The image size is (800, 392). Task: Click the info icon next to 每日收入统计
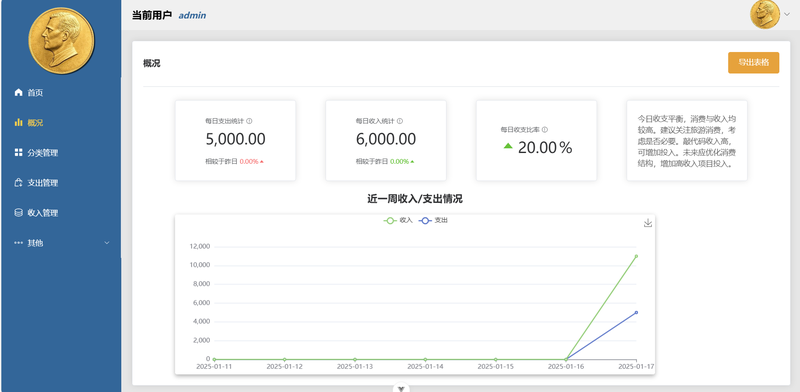pyautogui.click(x=400, y=121)
